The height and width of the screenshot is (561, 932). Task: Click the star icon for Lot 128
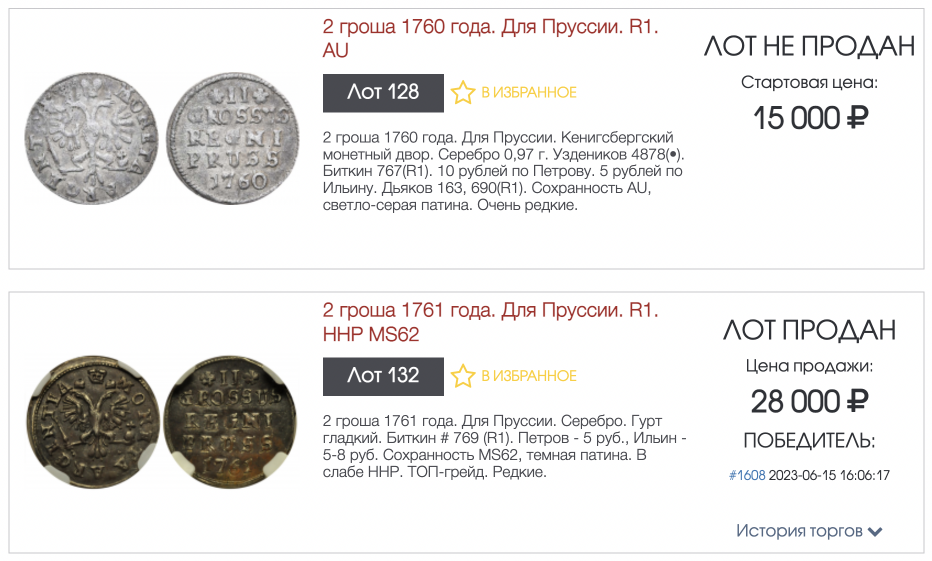(462, 93)
